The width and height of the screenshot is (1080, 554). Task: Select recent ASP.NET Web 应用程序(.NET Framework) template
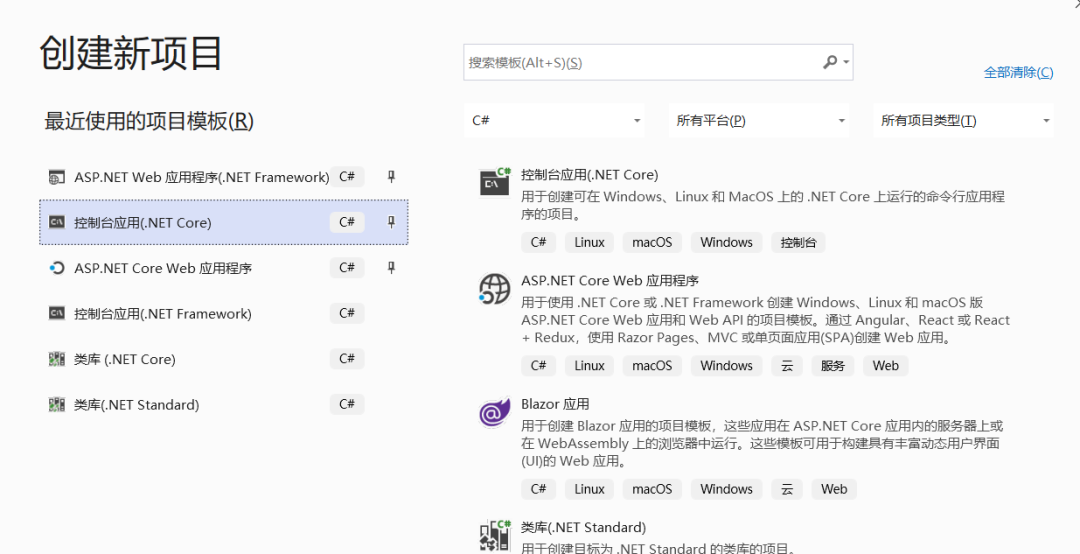tap(224, 177)
